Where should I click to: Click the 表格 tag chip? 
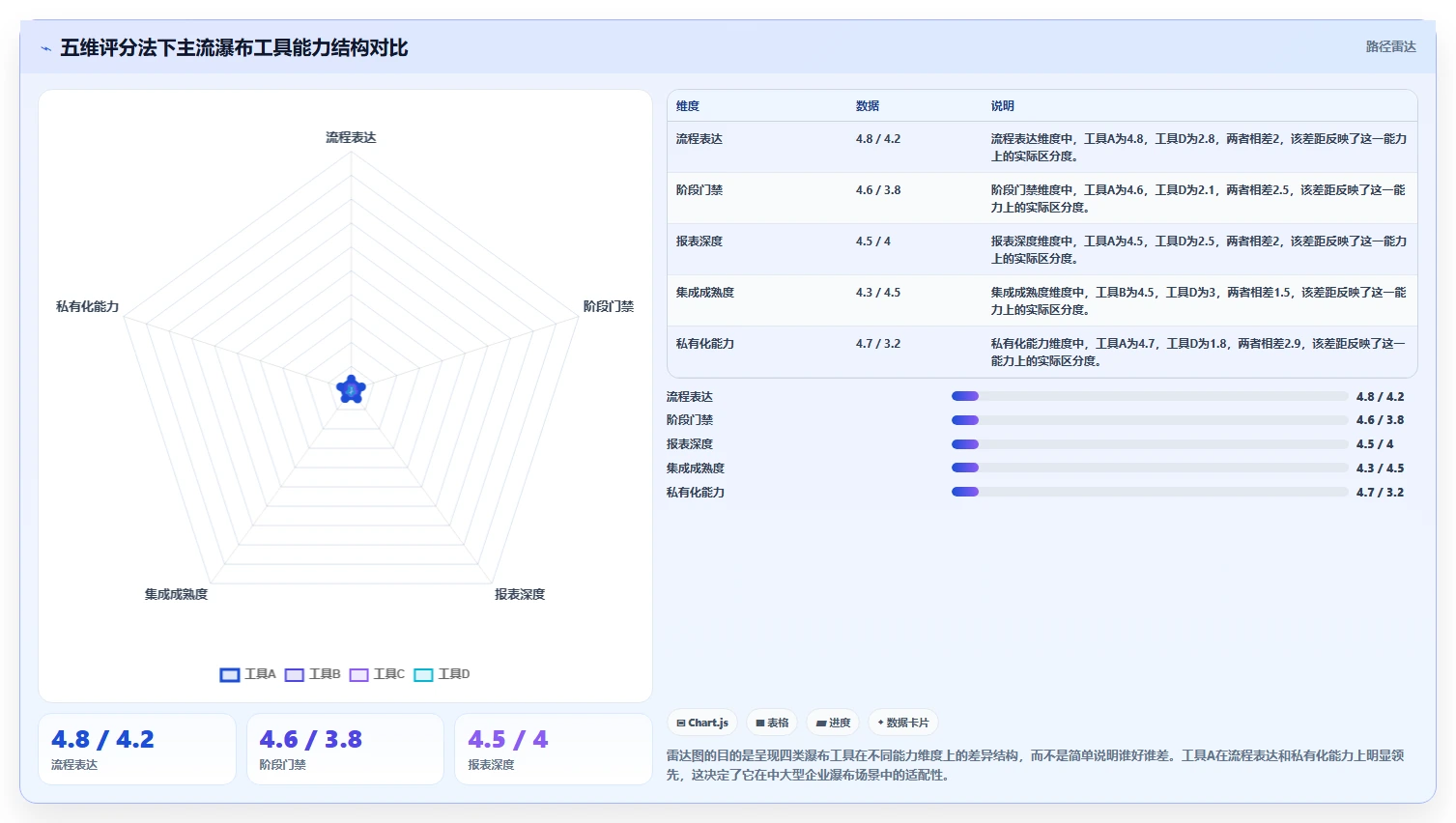772,723
